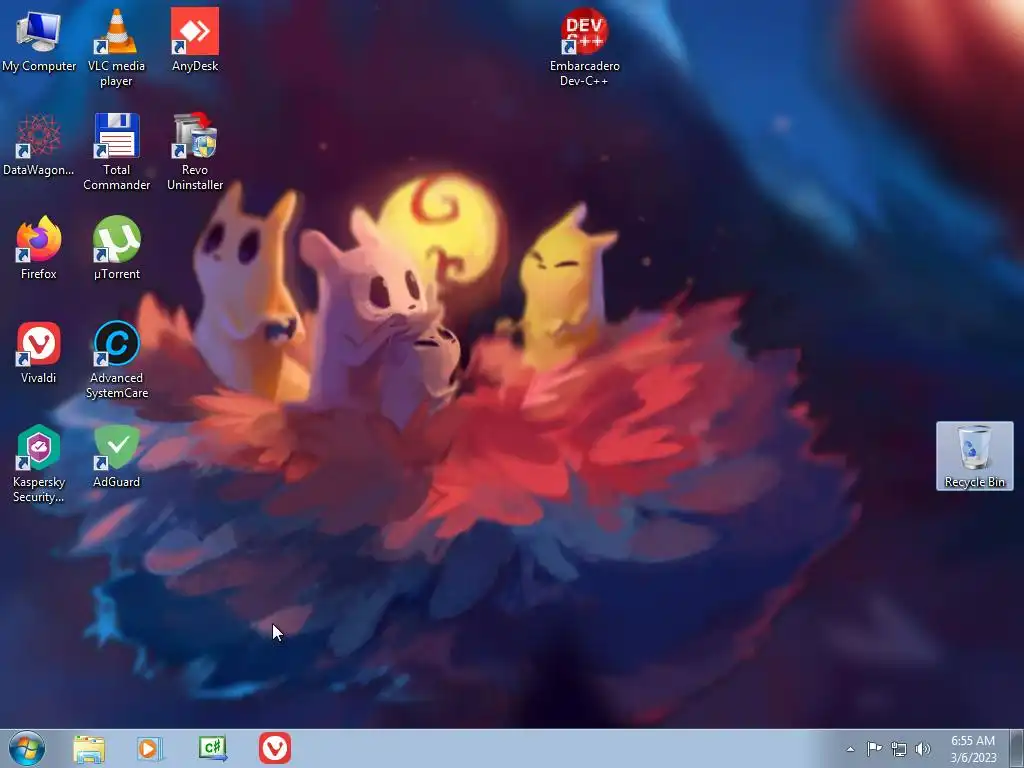1024x768 pixels.
Task: Open the clock showing 6:55 AM
Action: tap(973, 748)
